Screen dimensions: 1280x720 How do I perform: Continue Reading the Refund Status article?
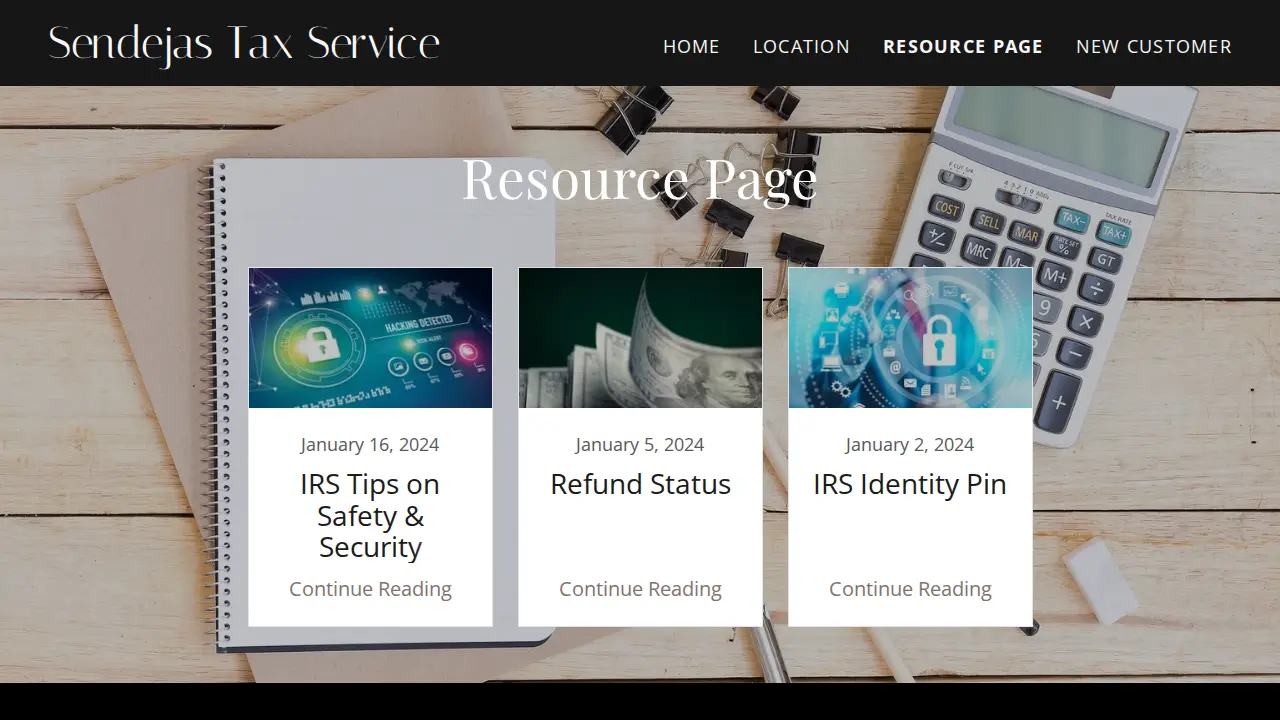[x=640, y=589]
